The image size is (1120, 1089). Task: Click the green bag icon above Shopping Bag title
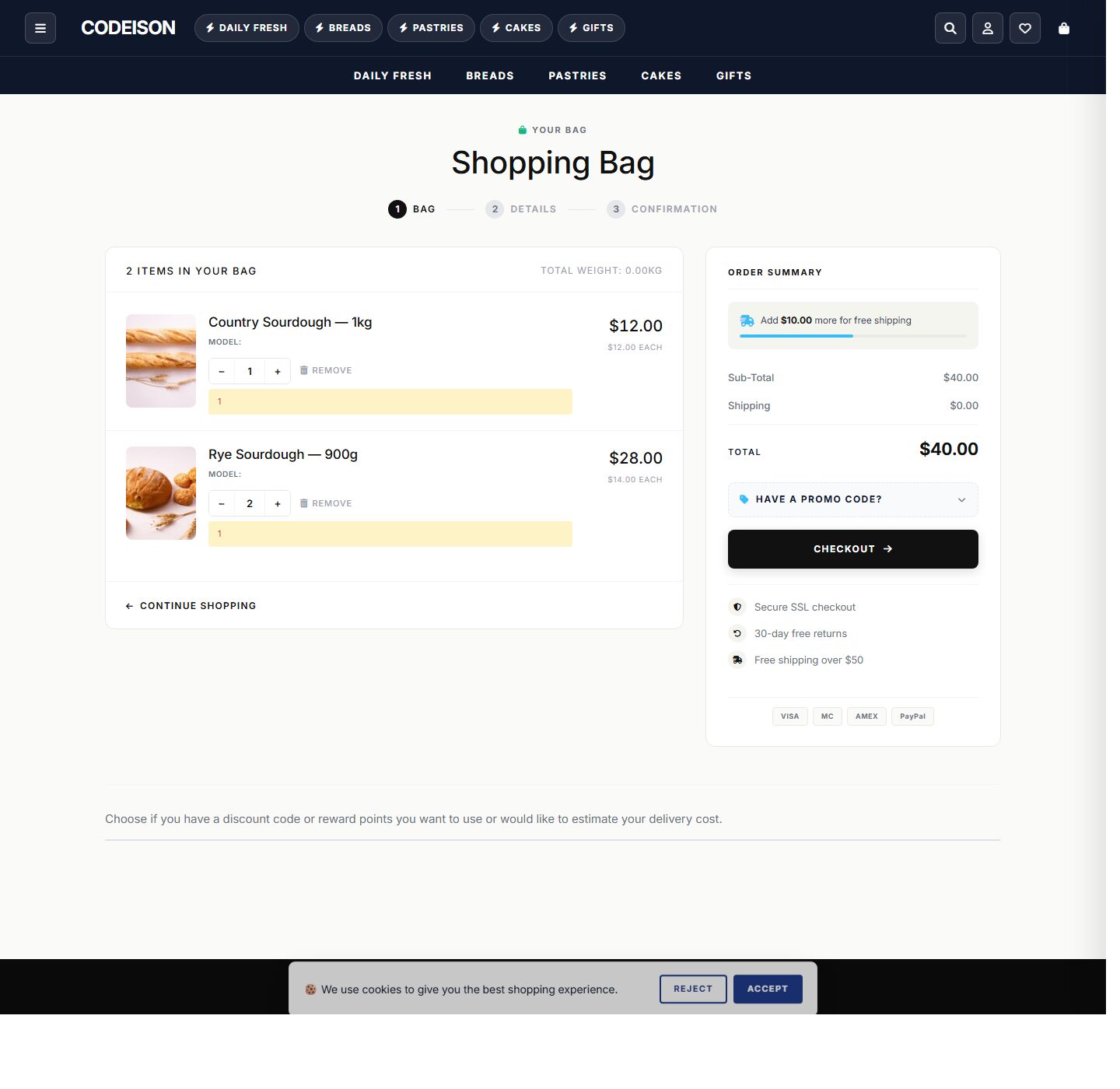pos(521,129)
